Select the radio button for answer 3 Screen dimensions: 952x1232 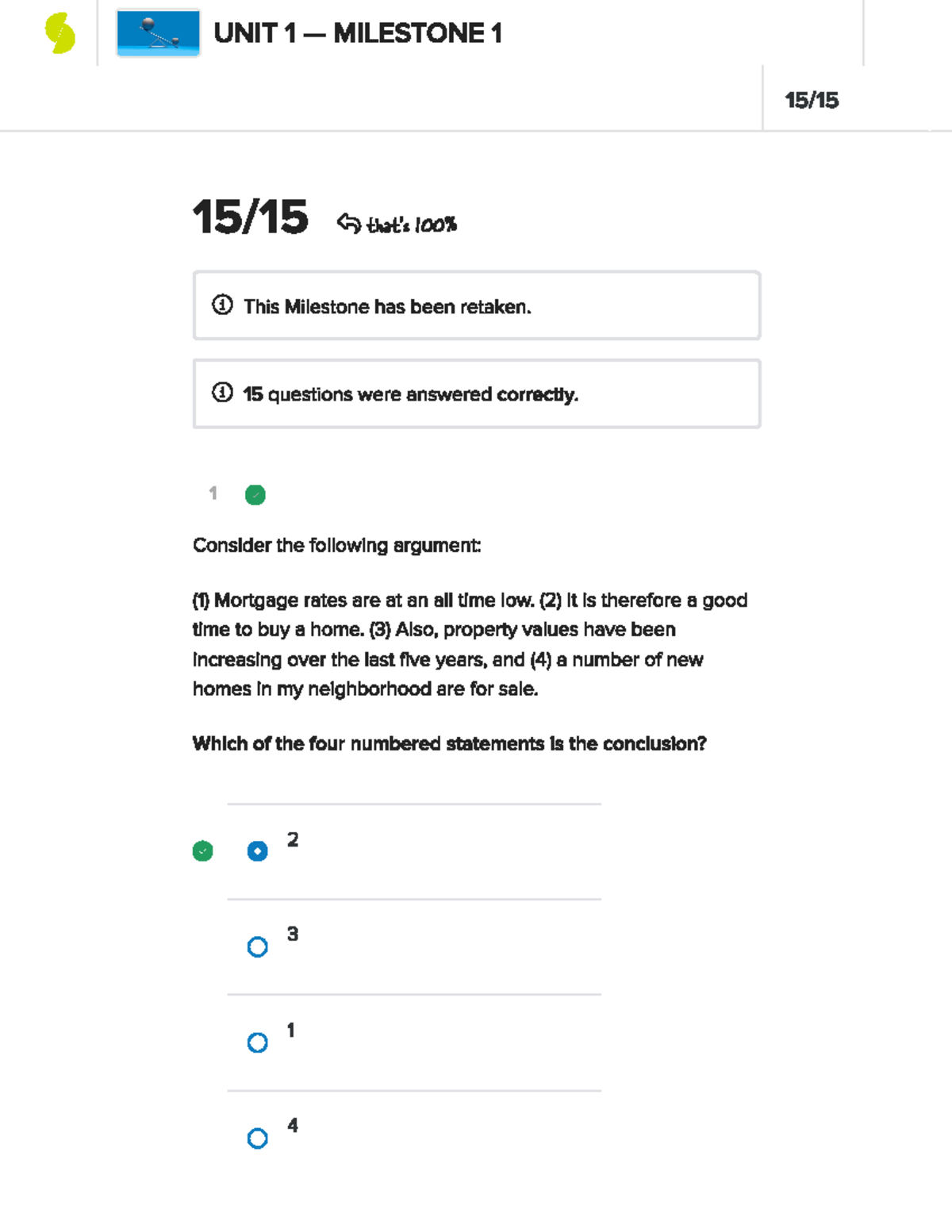(x=258, y=947)
